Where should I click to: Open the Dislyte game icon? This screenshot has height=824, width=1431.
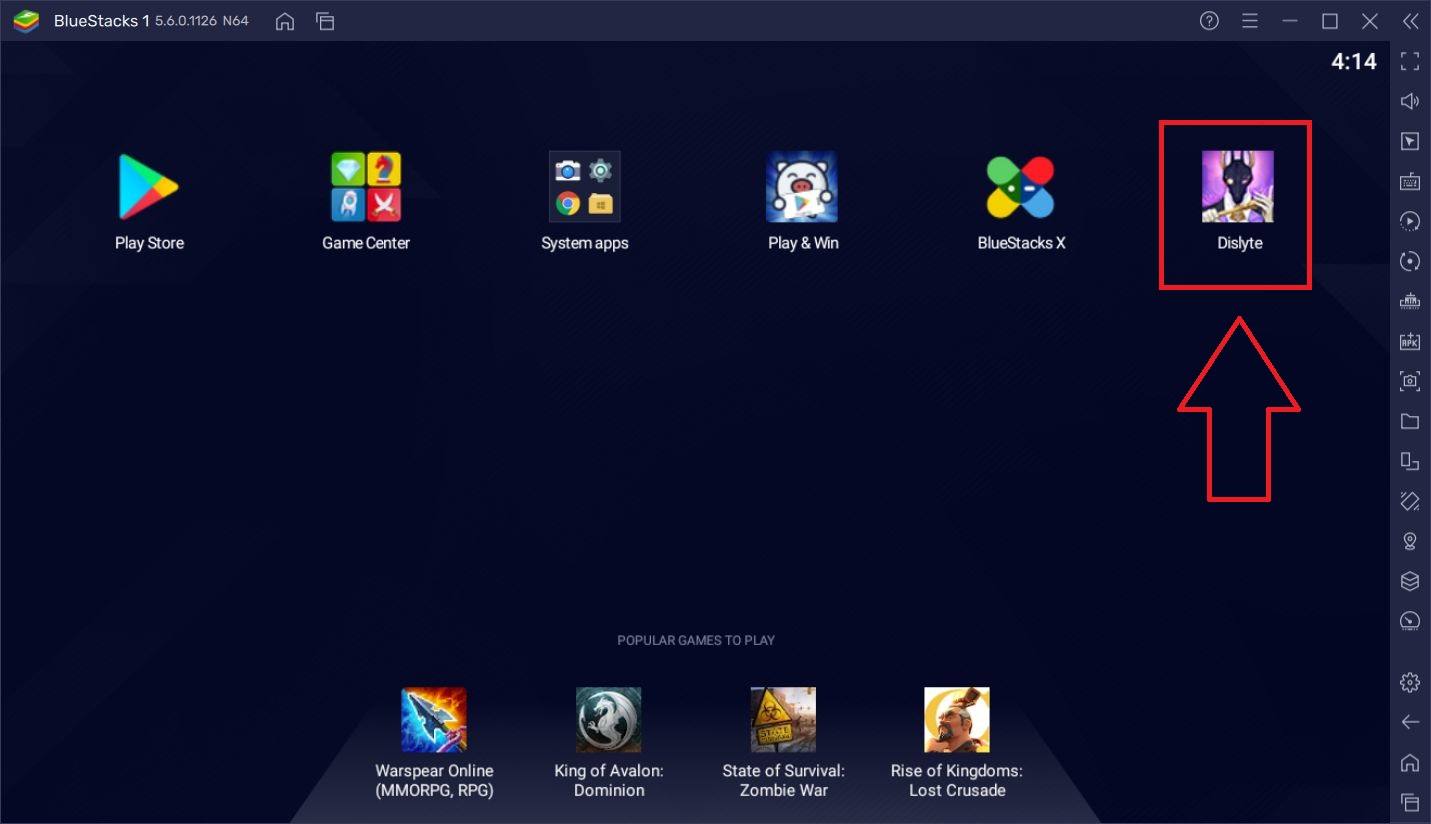point(1238,186)
